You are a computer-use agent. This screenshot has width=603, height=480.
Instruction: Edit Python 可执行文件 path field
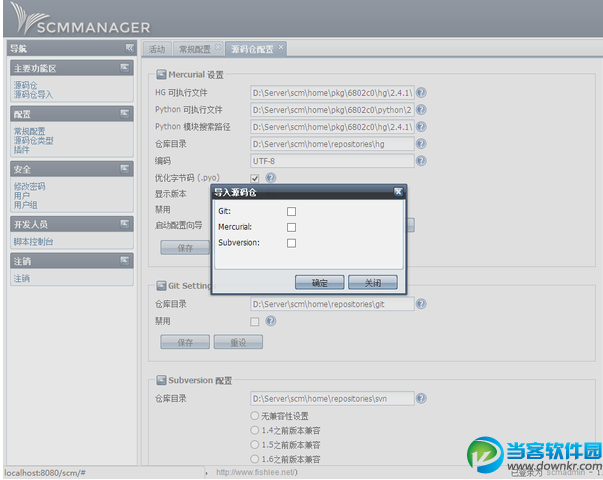332,110
